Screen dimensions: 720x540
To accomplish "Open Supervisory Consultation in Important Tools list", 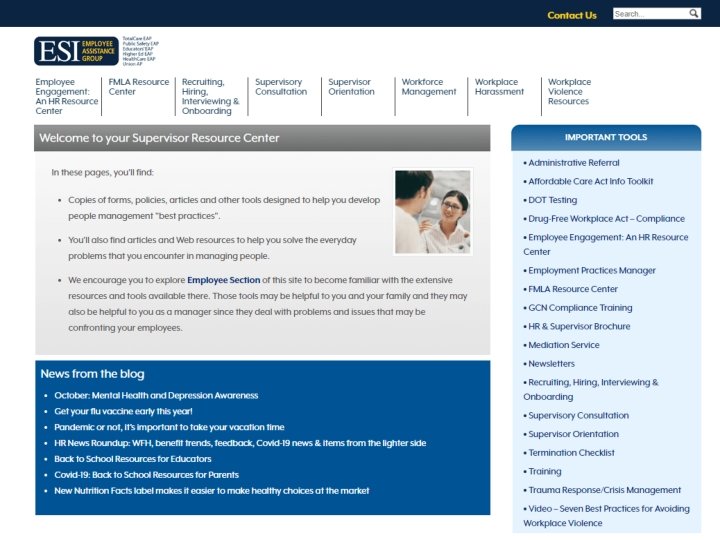I will click(x=578, y=416).
